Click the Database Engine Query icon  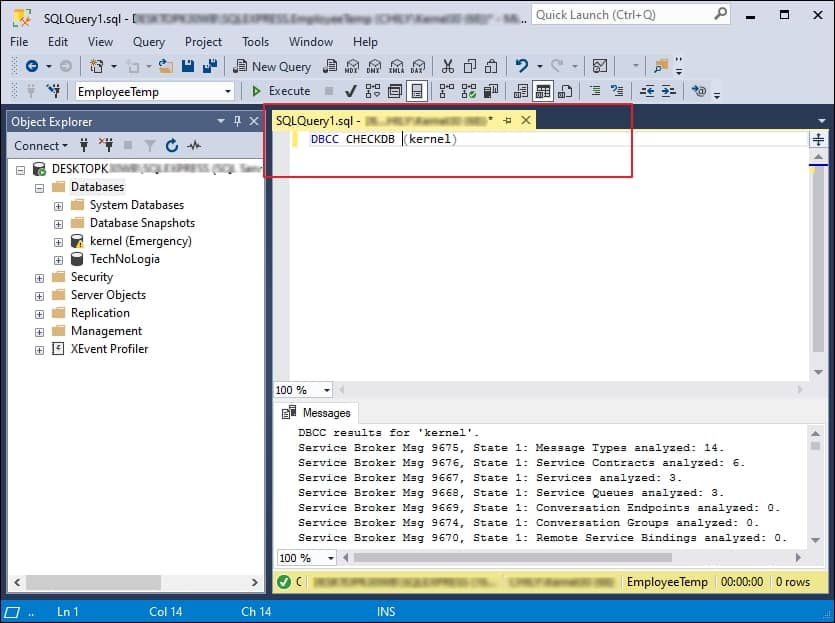[330, 67]
